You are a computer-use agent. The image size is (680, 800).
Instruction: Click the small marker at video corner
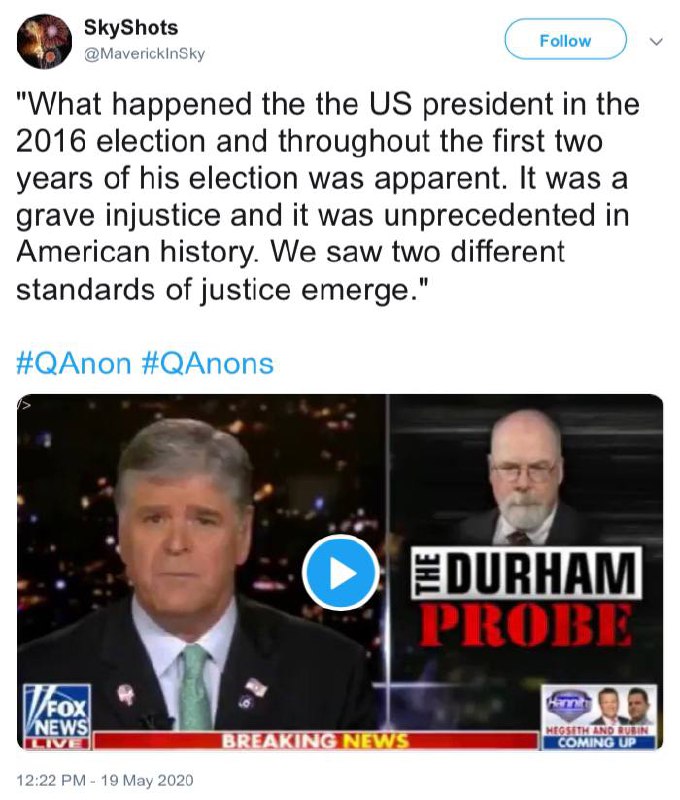pos(24,405)
